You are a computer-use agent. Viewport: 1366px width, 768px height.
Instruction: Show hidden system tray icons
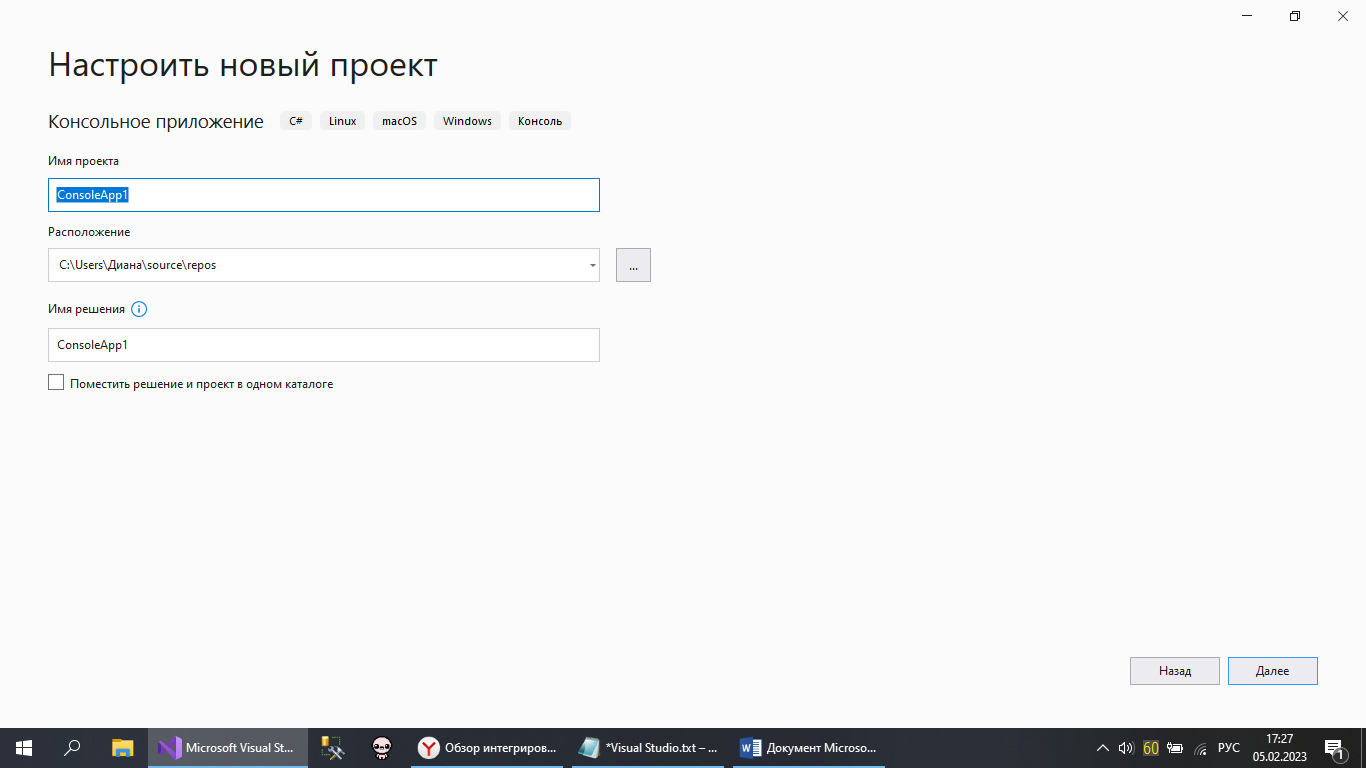[1103, 747]
